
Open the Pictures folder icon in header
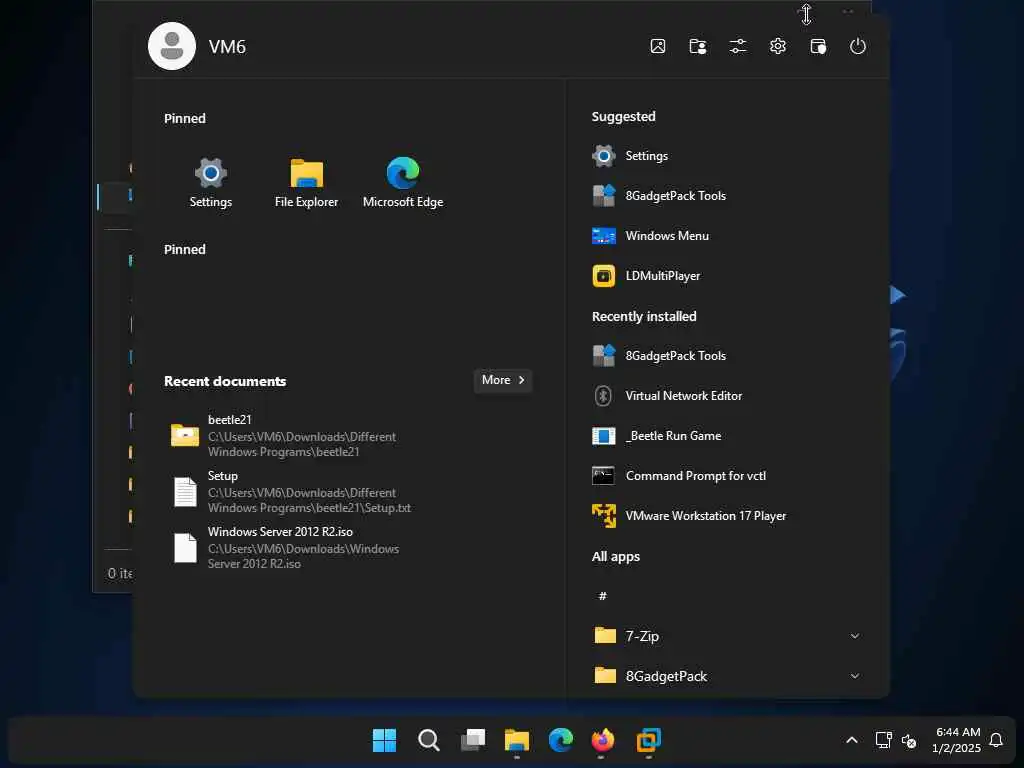coord(658,46)
